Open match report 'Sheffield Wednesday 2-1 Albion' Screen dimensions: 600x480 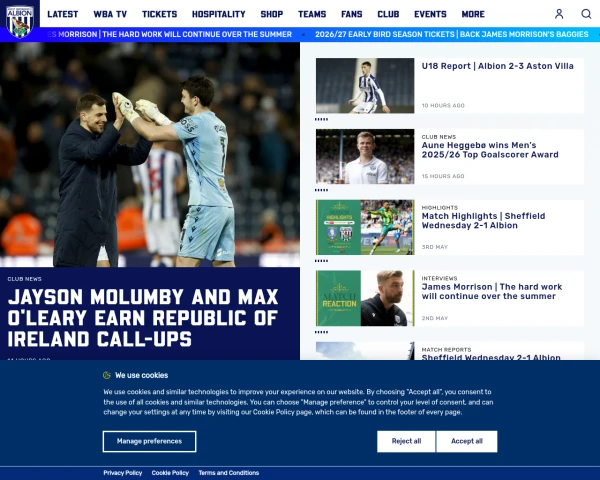coord(491,358)
